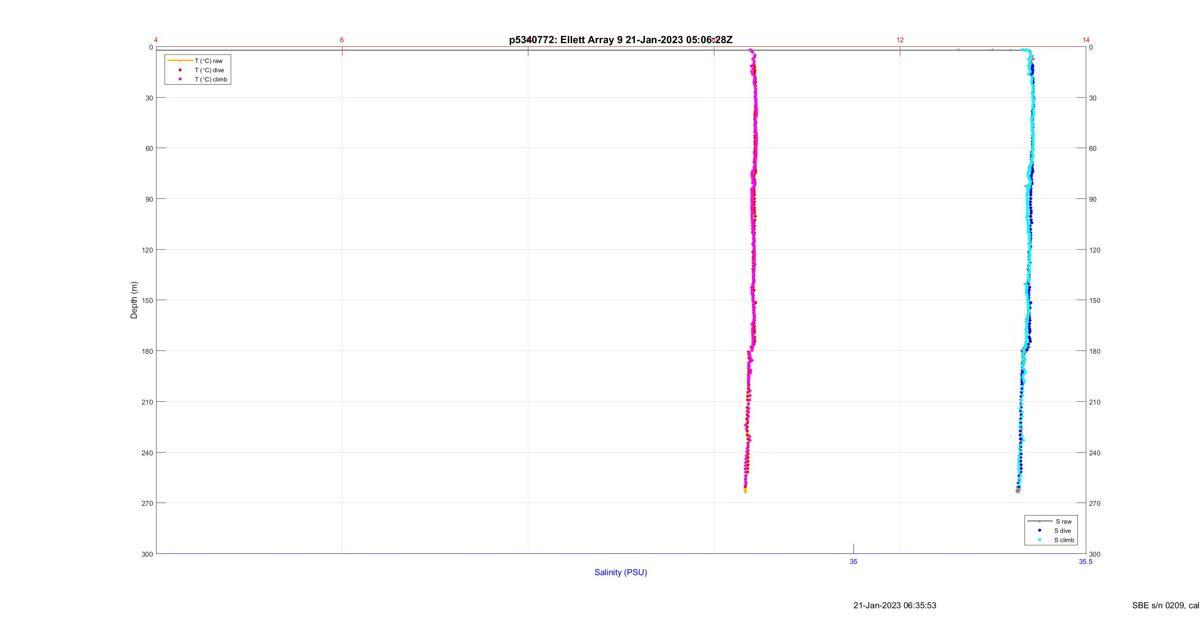Click the '210' depth tick on left axis

pyautogui.click(x=148, y=402)
